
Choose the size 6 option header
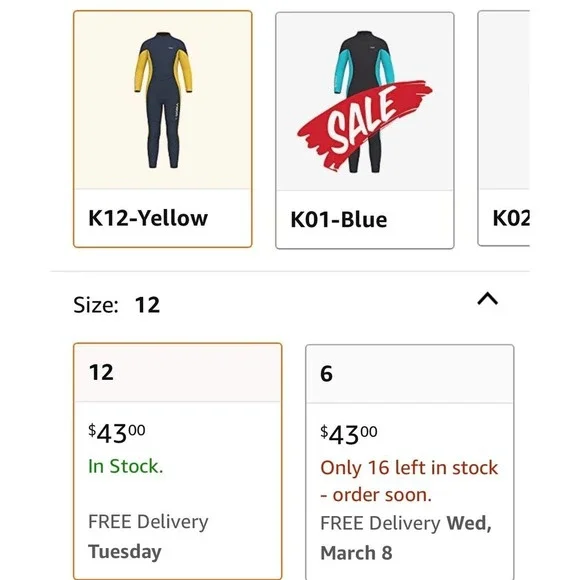point(409,374)
